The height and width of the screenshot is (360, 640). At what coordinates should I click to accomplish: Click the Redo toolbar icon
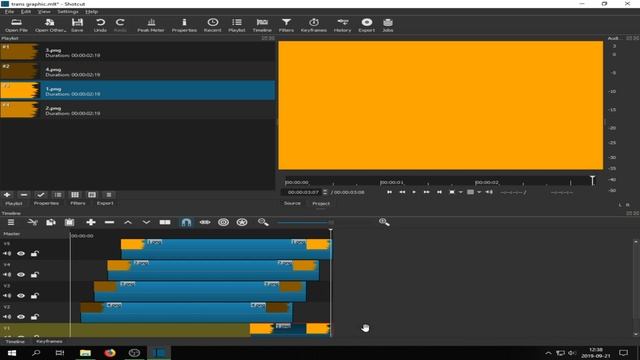(120, 25)
